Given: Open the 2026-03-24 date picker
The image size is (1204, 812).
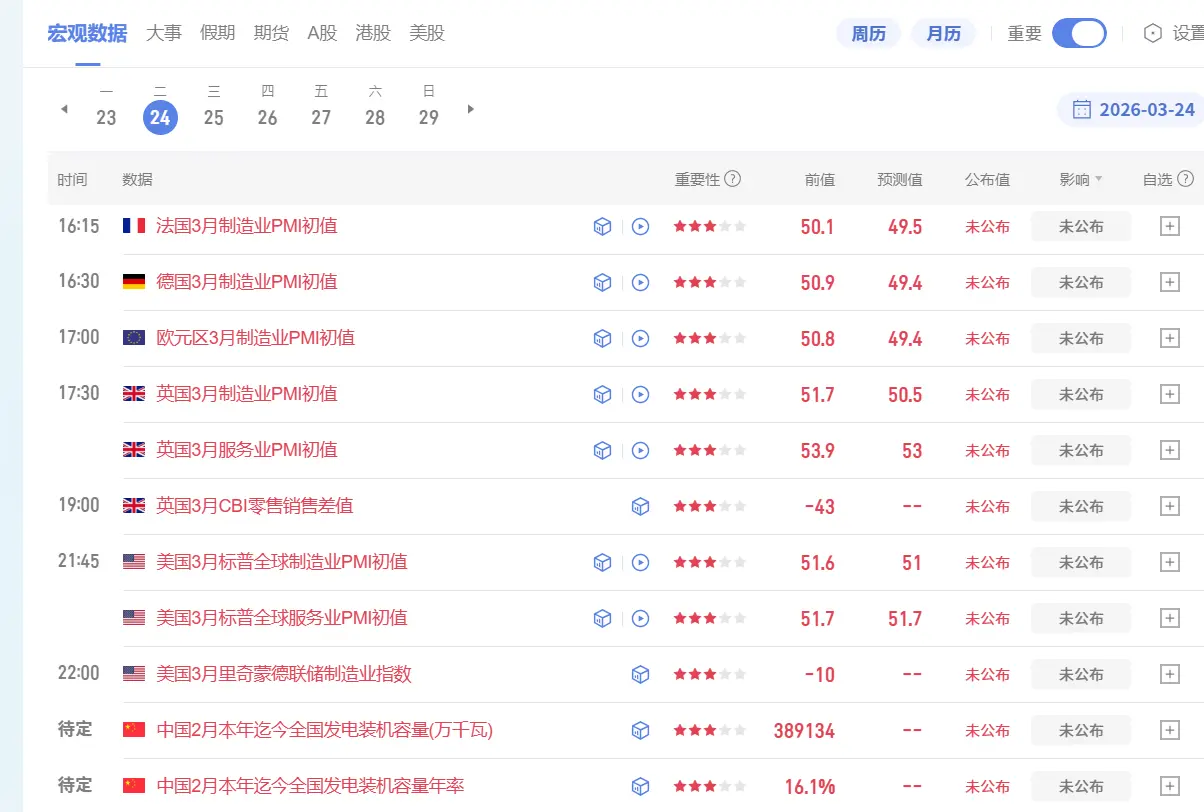Looking at the screenshot, I should 1133,110.
